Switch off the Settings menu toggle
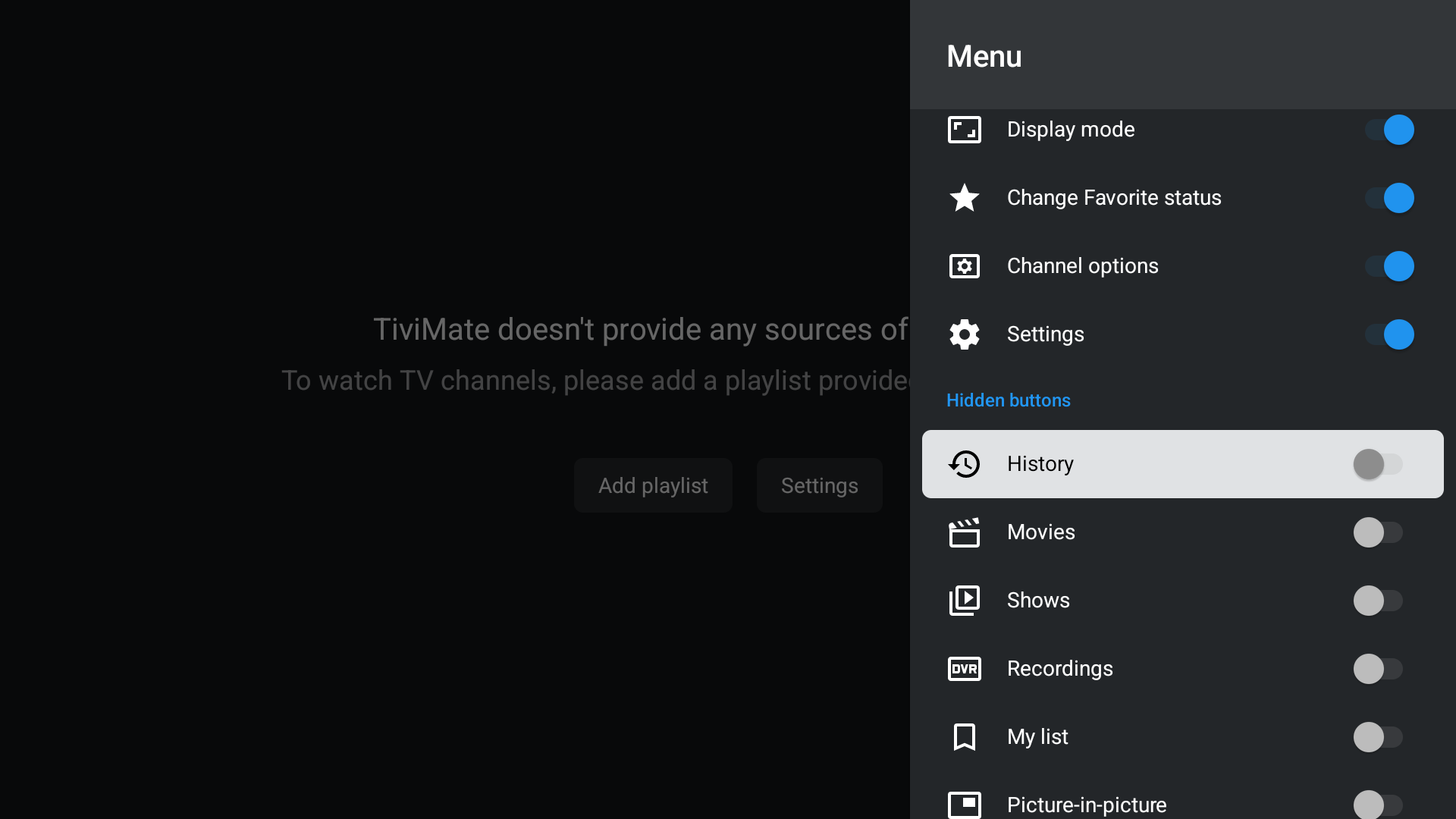Image resolution: width=1456 pixels, height=819 pixels. pyautogui.click(x=1389, y=334)
